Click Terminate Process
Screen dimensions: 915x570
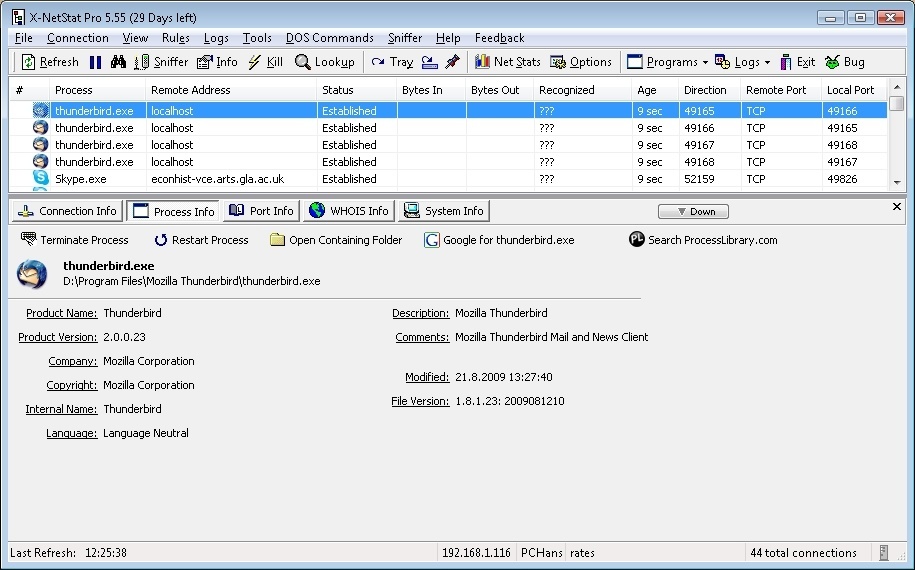(75, 240)
